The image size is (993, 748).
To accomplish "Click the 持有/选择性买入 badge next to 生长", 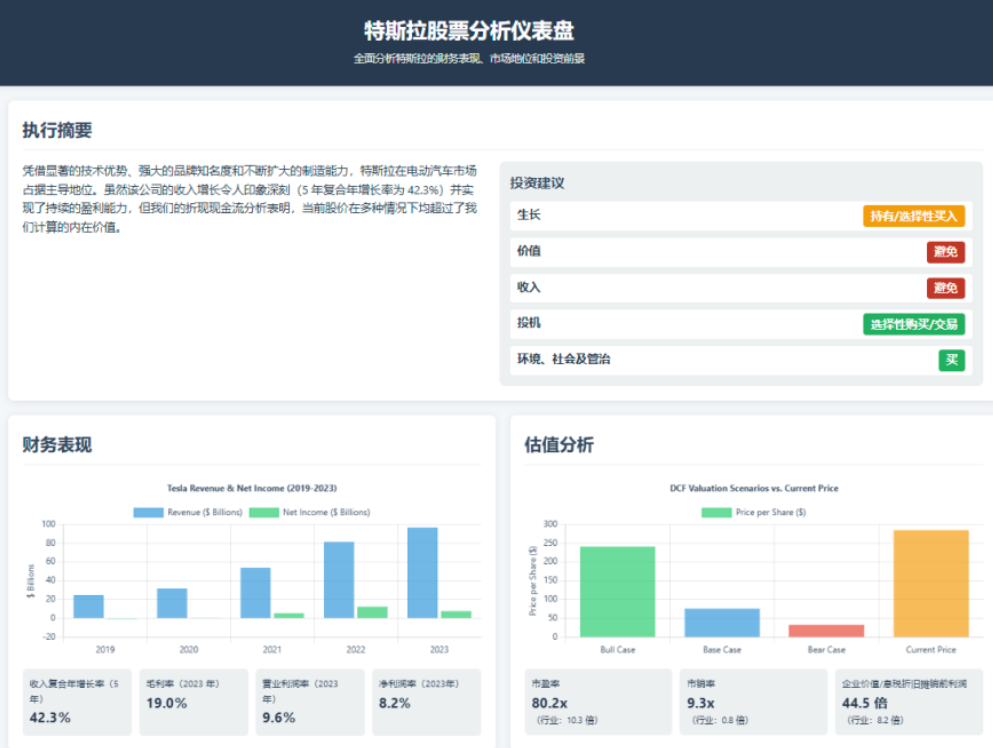I will point(913,215).
